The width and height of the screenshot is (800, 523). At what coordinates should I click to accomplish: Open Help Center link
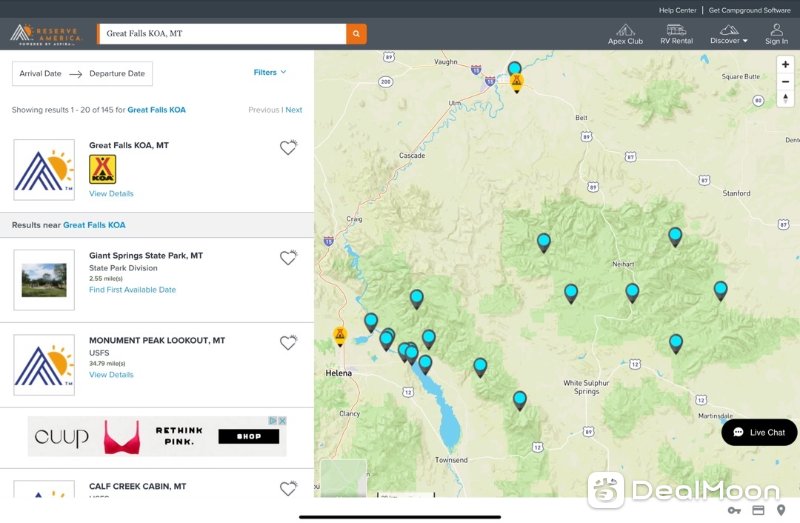pyautogui.click(x=677, y=10)
